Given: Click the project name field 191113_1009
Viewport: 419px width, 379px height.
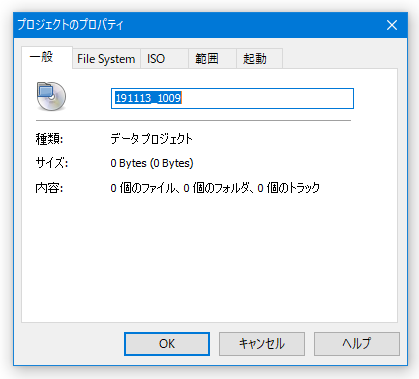Looking at the screenshot, I should pyautogui.click(x=232, y=98).
